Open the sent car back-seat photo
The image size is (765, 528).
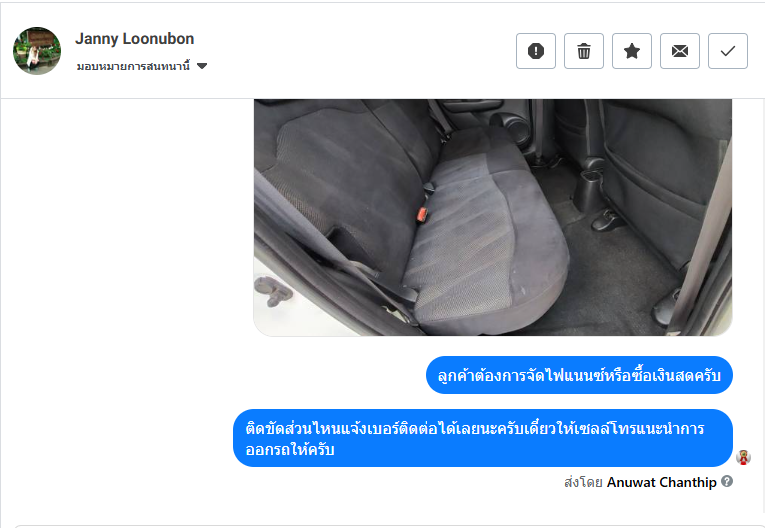pyautogui.click(x=493, y=217)
